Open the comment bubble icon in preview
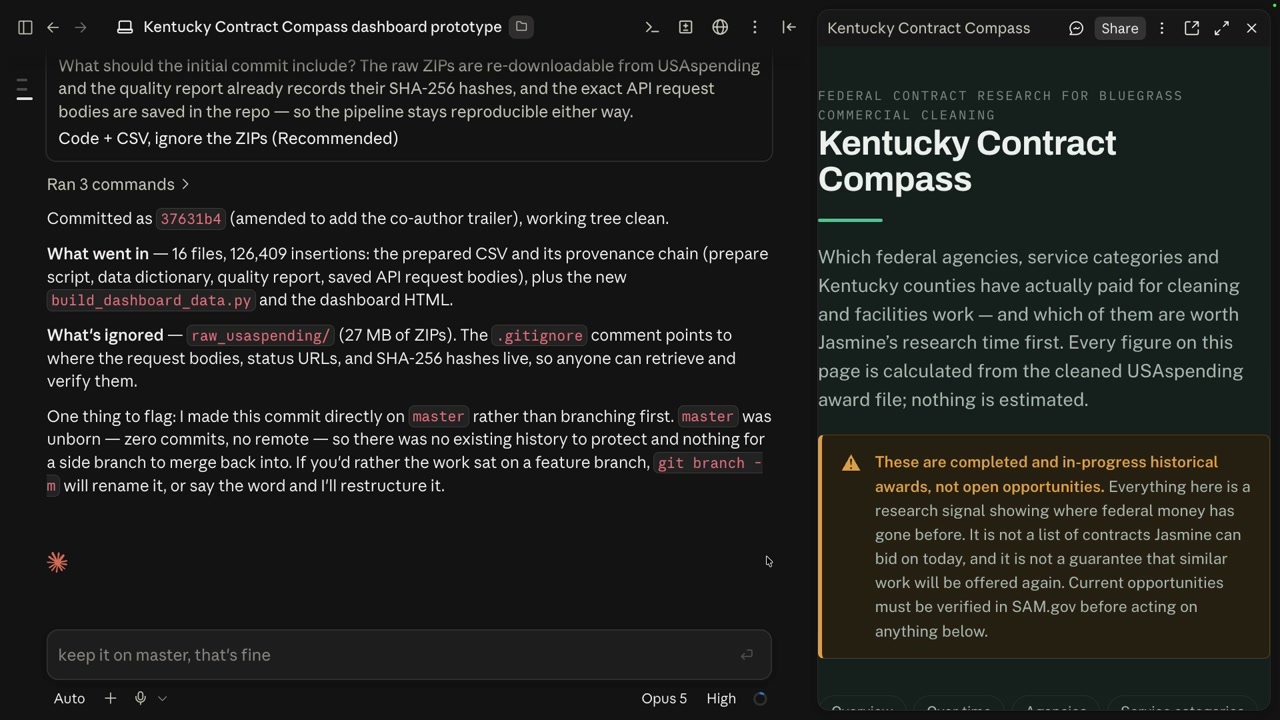The height and width of the screenshot is (720, 1280). (x=1076, y=28)
